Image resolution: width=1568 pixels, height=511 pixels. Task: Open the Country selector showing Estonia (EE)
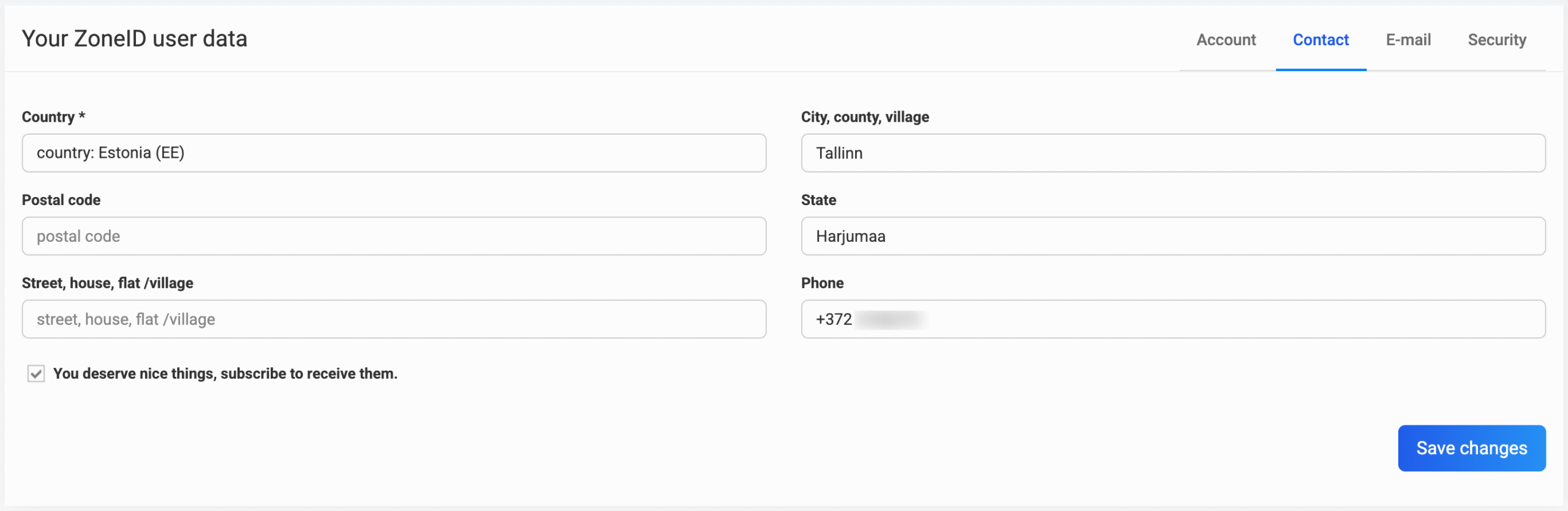point(394,153)
